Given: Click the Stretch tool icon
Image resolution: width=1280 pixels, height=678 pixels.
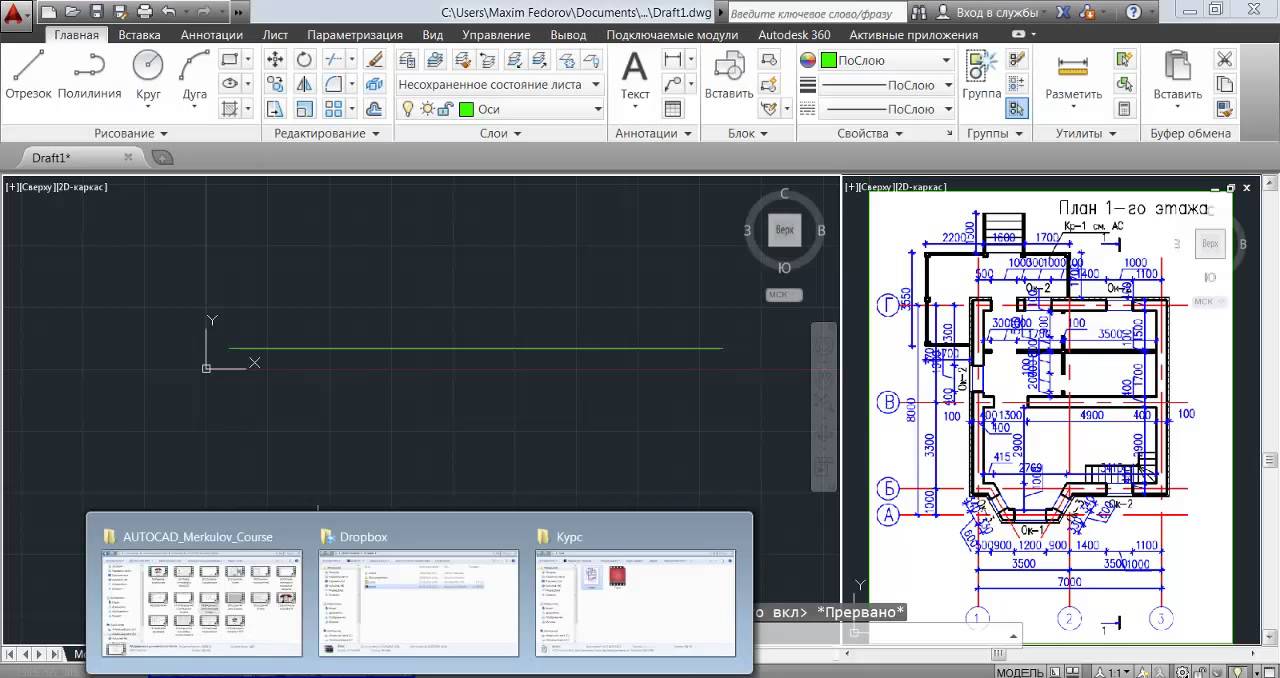Looking at the screenshot, I should coord(276,109).
